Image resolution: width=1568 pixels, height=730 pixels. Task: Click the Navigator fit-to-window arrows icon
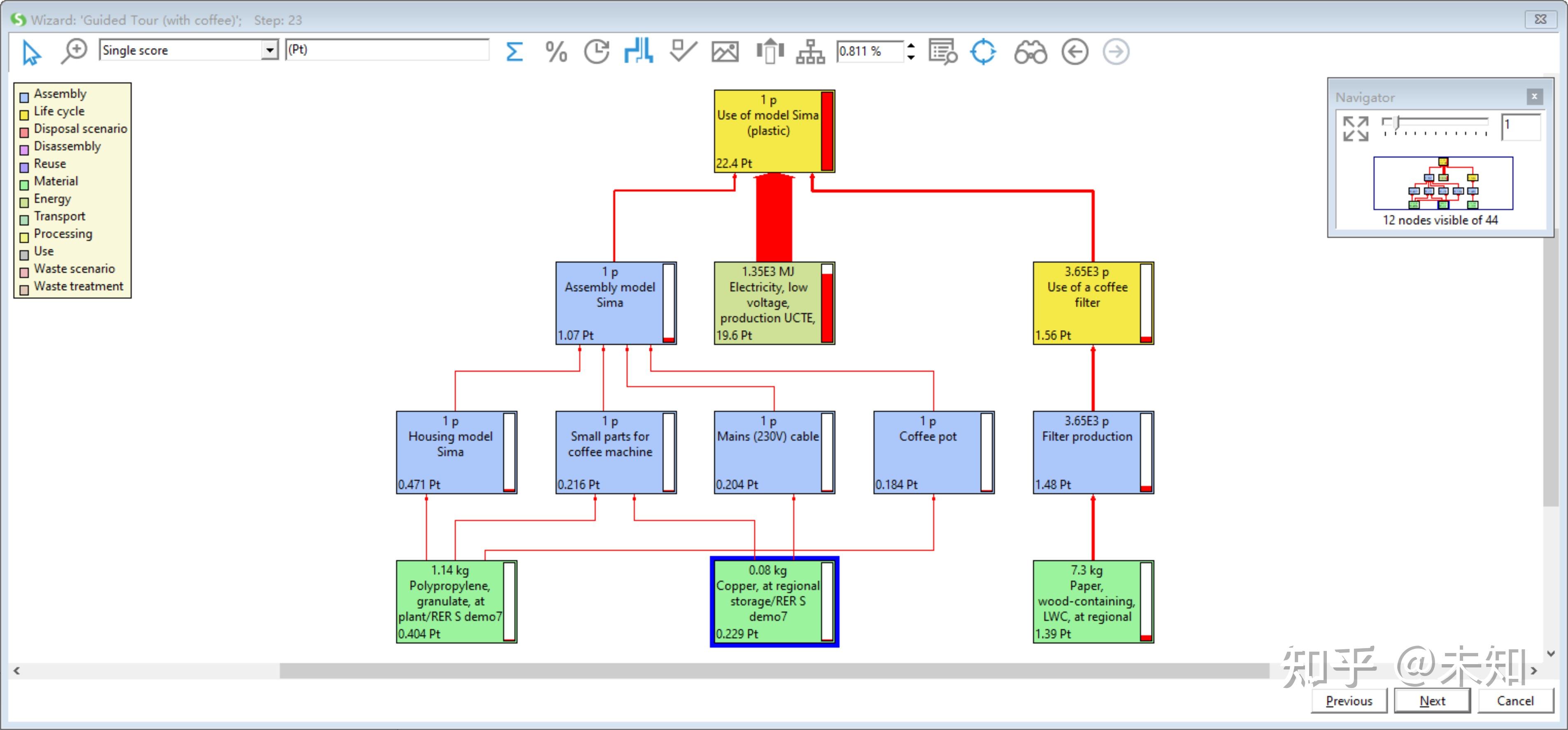point(1356,128)
